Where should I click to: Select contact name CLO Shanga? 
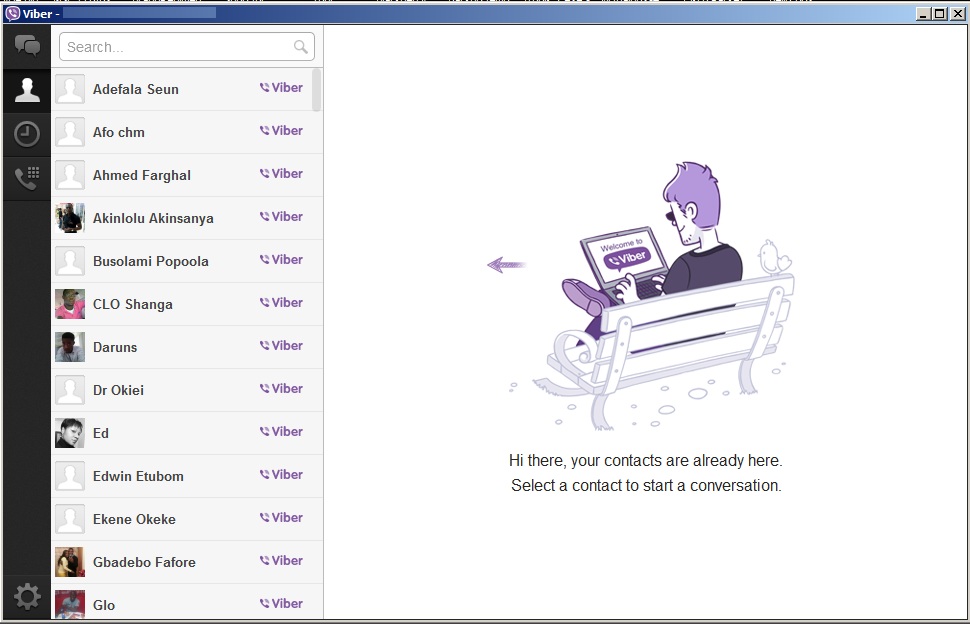click(132, 304)
